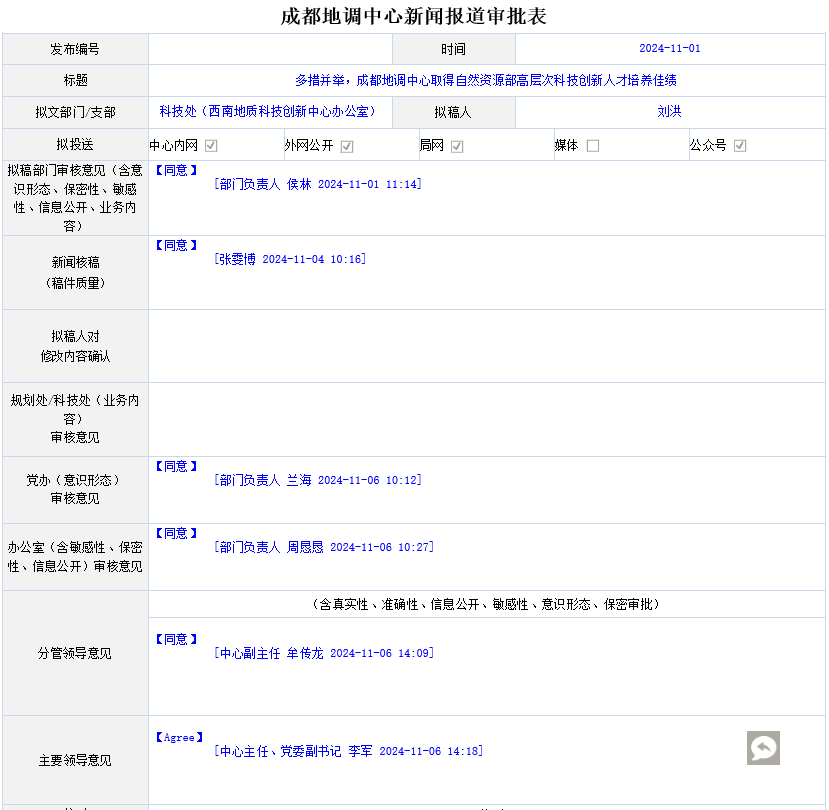Click note text （含真实性、准确性、信息公开…）
Screen dimensions: 829x810
[x=486, y=604]
